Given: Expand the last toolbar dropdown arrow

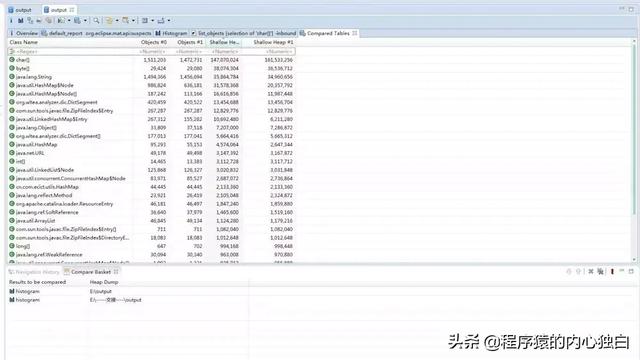Looking at the screenshot, I should (169, 20).
